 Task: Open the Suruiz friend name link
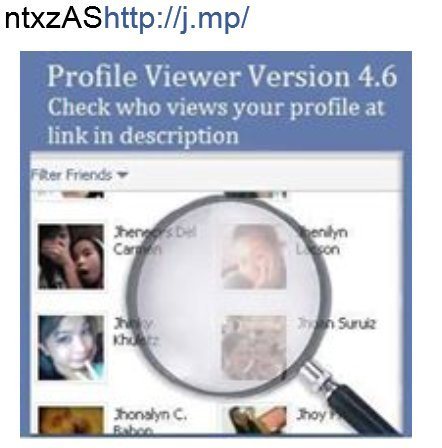pos(336,324)
